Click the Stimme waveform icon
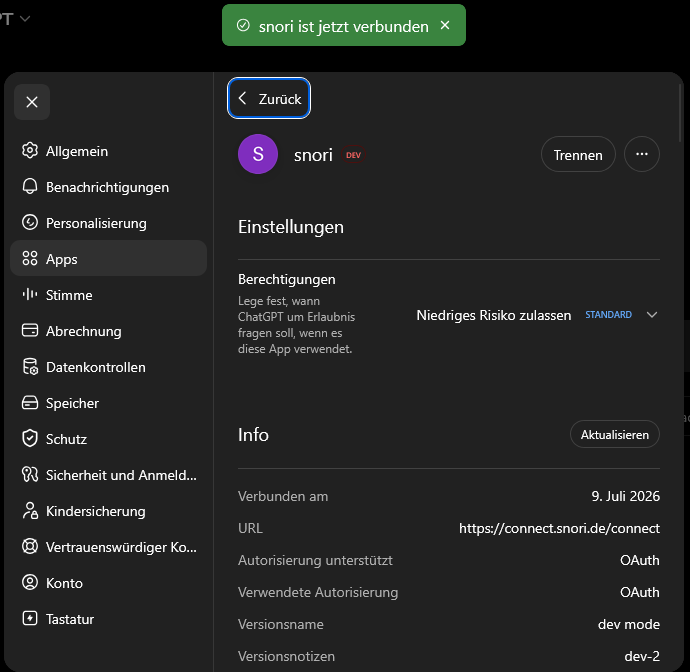 pos(30,294)
